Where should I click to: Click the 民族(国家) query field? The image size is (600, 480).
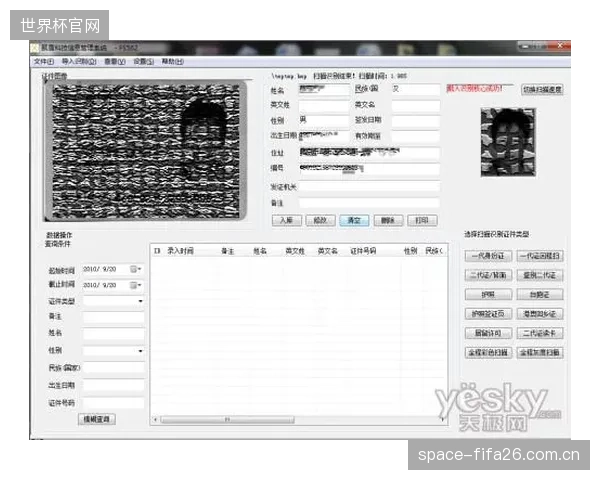point(114,368)
